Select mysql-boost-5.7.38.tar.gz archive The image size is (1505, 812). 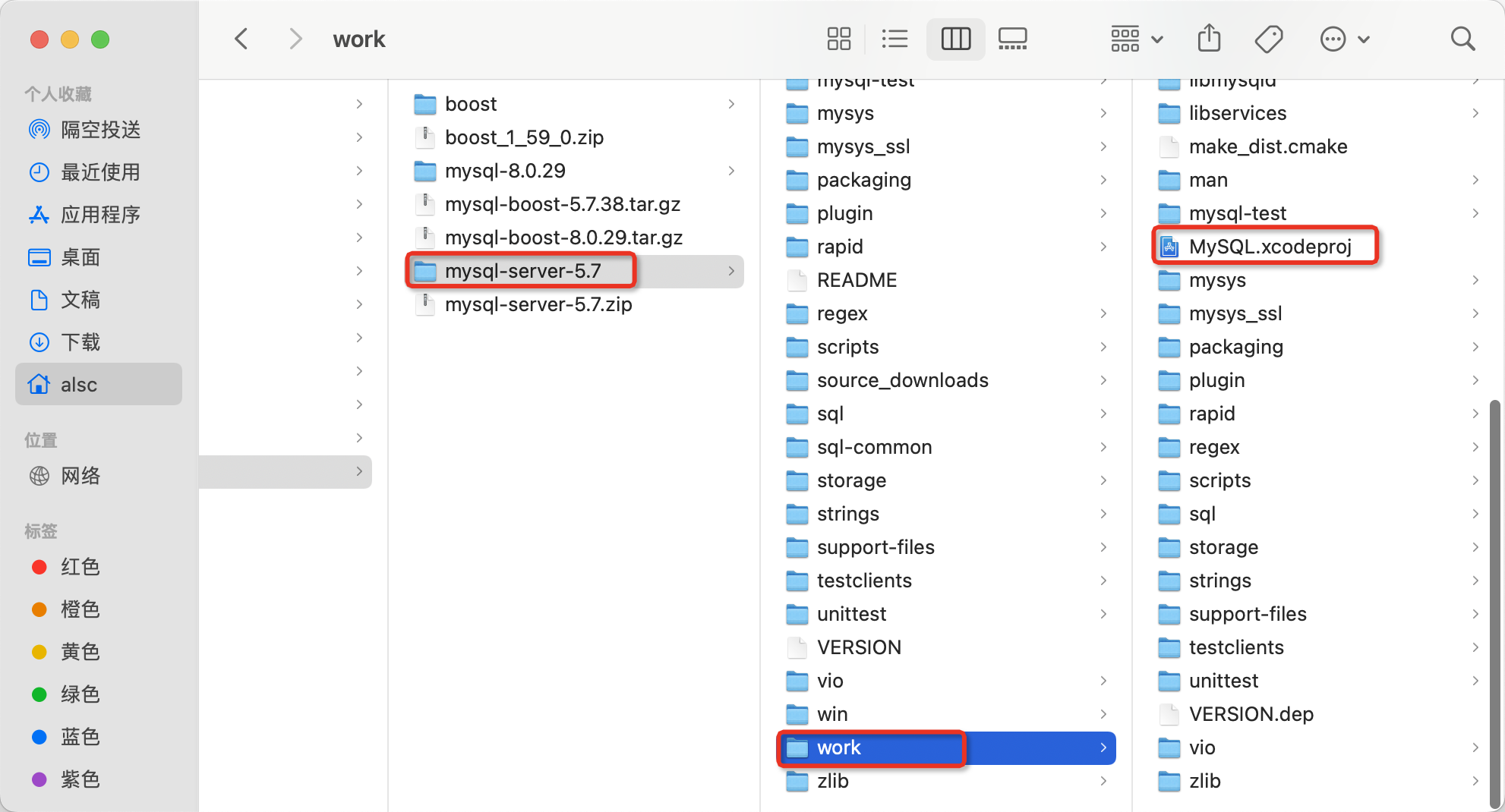pyautogui.click(x=575, y=204)
